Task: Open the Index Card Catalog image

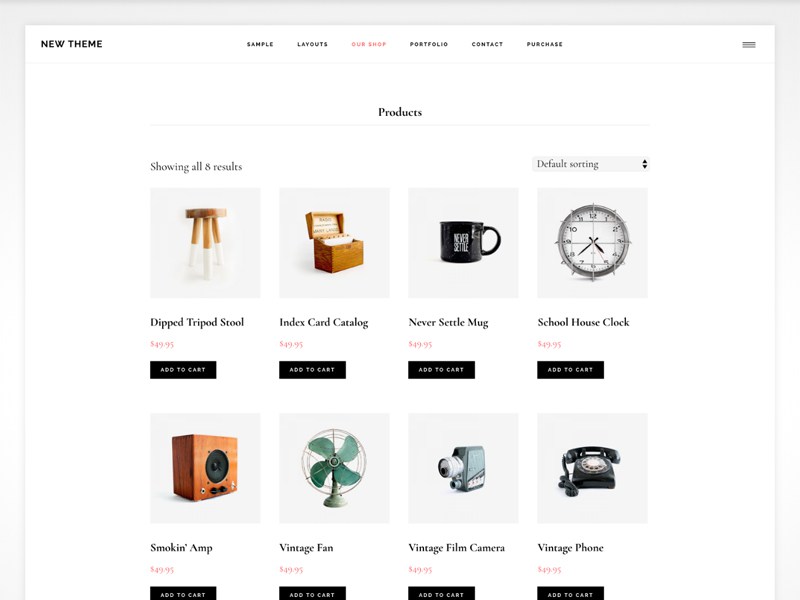Action: tap(334, 243)
